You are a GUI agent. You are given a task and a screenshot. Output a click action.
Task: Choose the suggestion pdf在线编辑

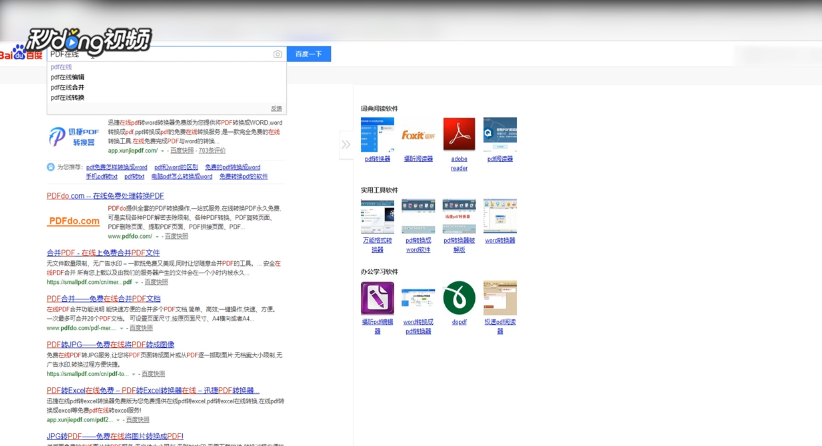point(67,77)
